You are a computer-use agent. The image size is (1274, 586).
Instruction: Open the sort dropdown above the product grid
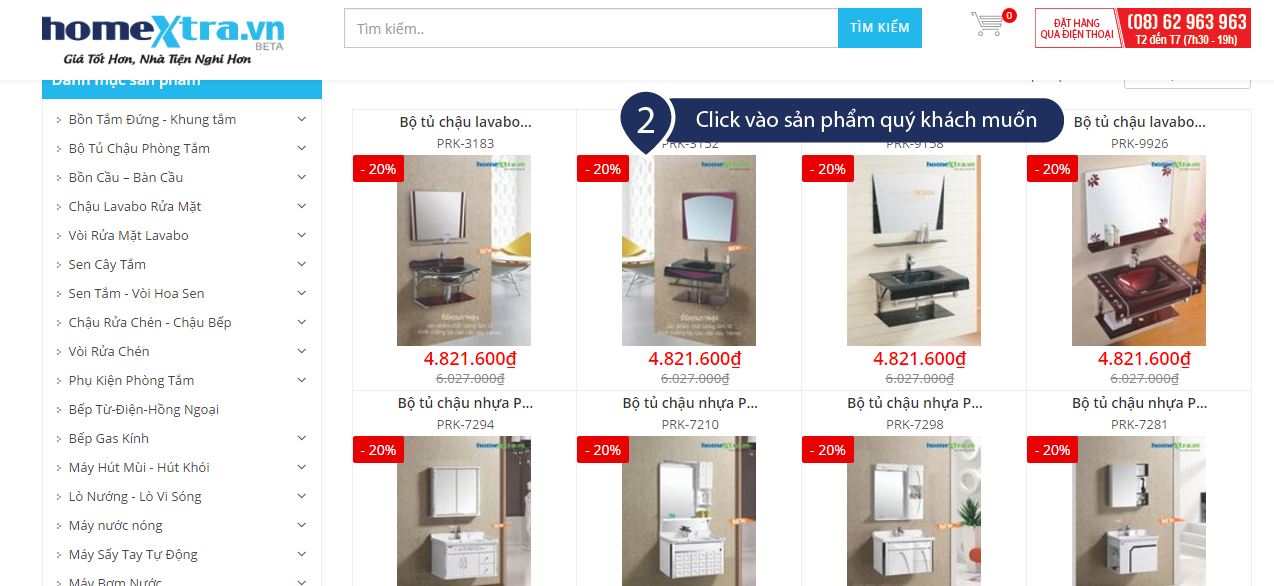point(1187,78)
